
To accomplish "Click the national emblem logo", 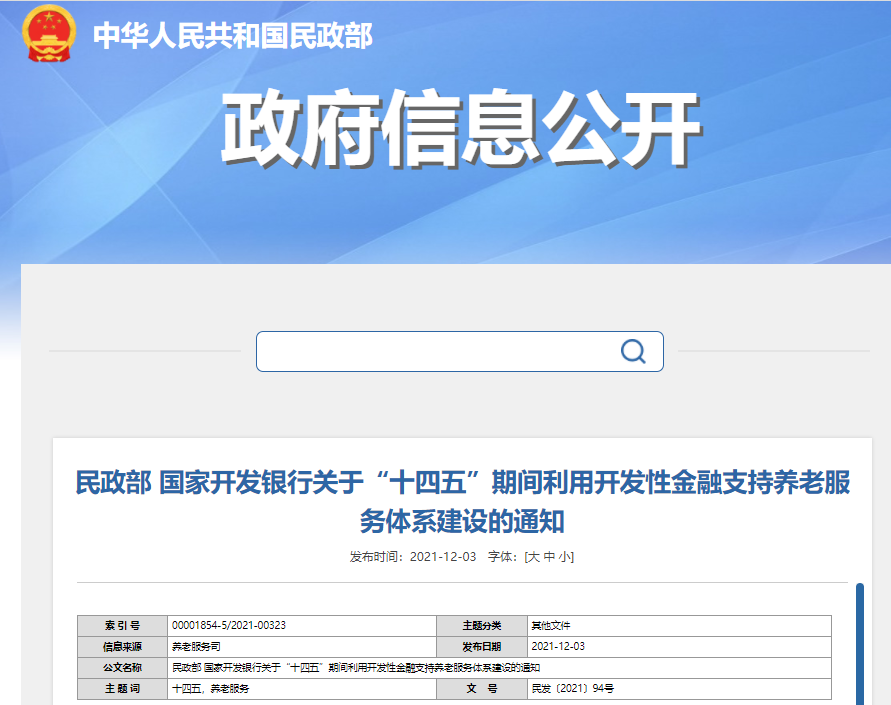I will [x=48, y=35].
